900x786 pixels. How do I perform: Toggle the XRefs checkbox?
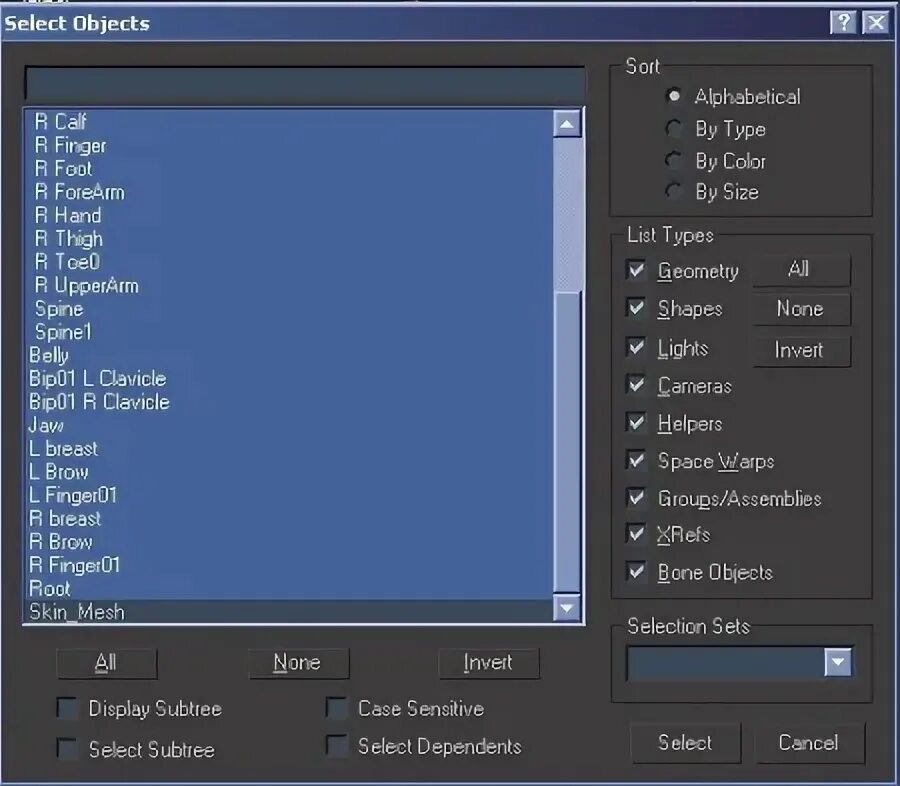[636, 534]
